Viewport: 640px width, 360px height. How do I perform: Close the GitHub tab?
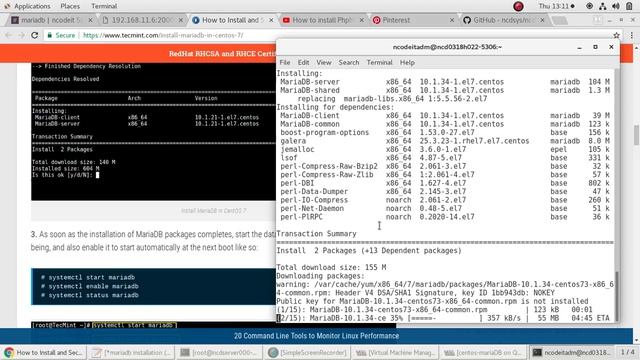pos(542,20)
